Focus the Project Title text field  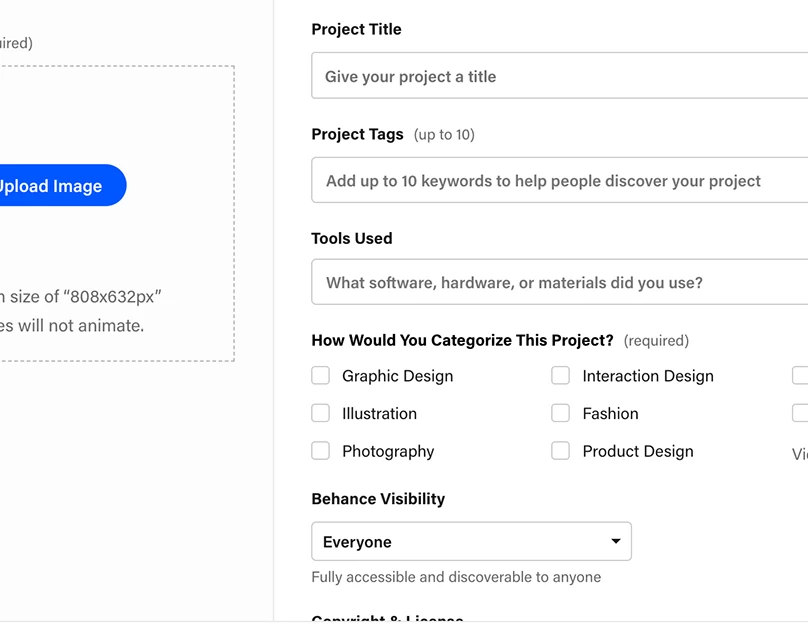560,76
